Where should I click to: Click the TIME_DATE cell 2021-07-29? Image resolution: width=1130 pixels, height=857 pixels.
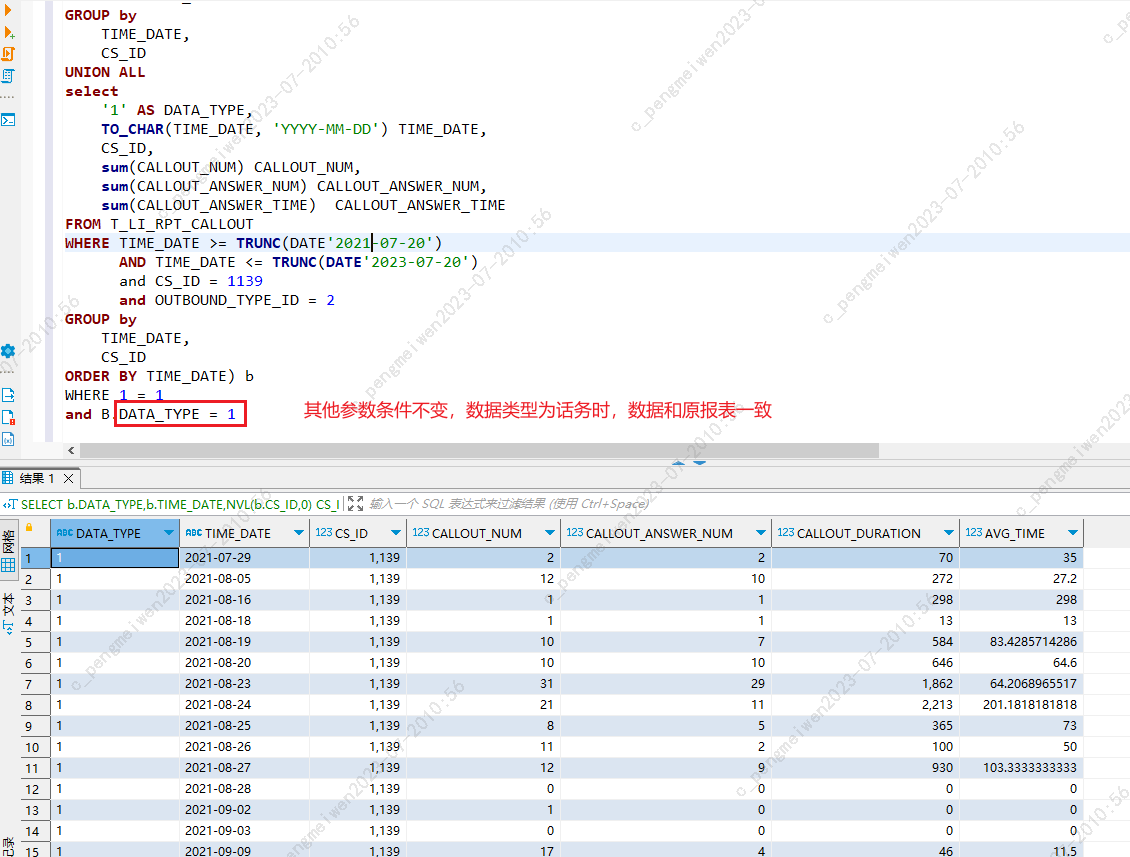(244, 558)
